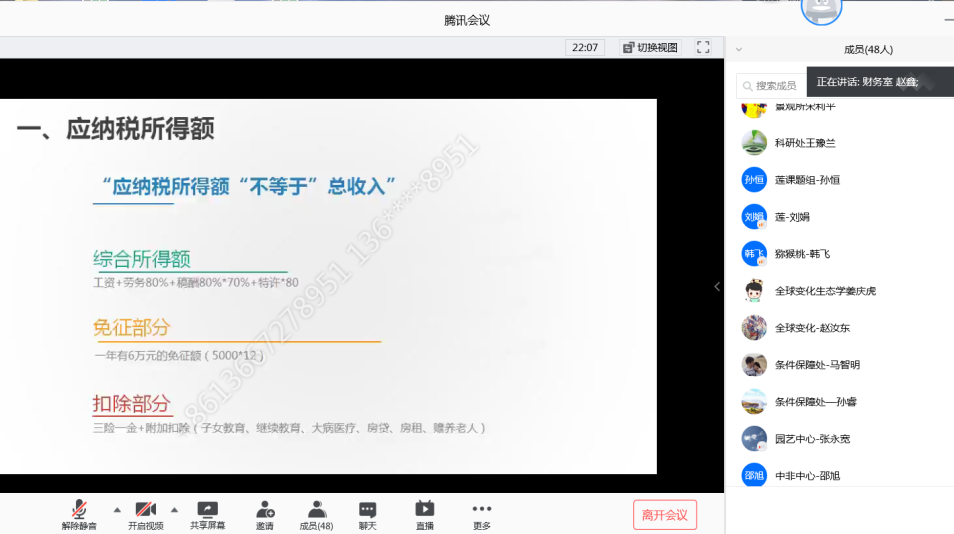Toggle the 成员(48) members panel
Viewport: 954px width, 534px height.
coord(316,514)
